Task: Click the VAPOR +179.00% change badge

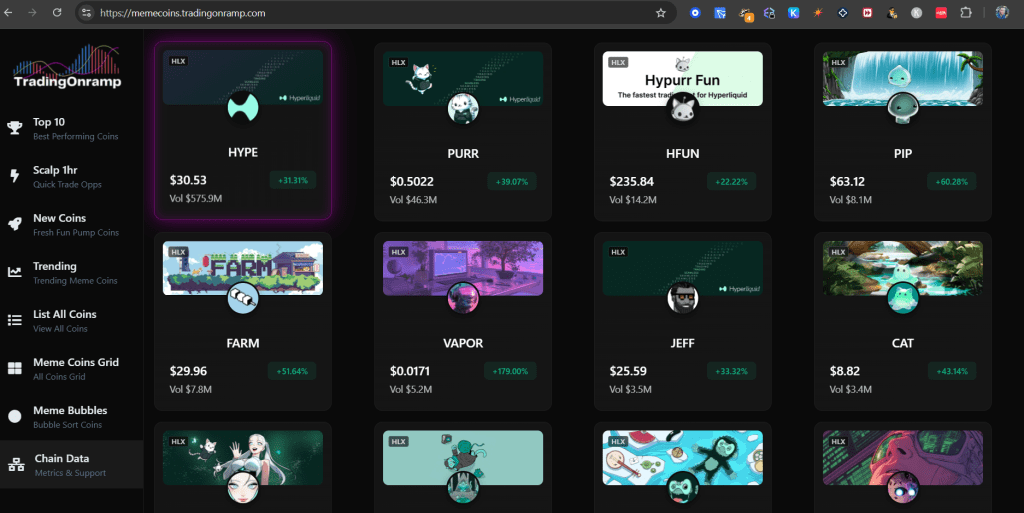Action: (510, 371)
